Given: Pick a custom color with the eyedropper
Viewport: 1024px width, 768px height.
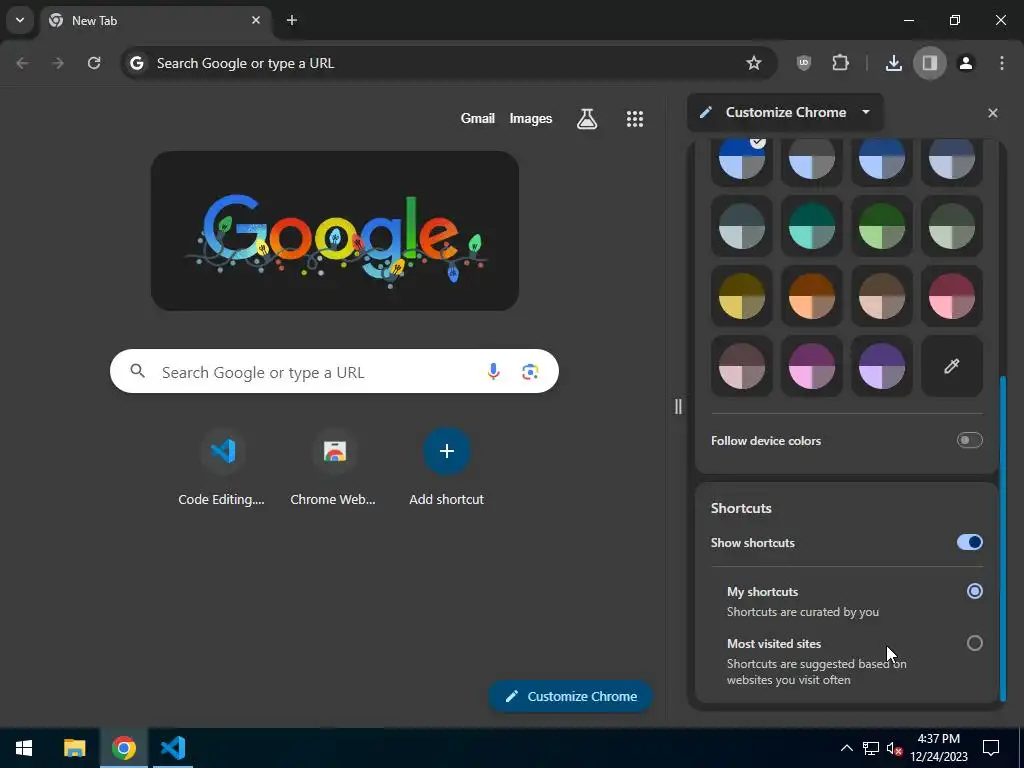Looking at the screenshot, I should coord(952,366).
